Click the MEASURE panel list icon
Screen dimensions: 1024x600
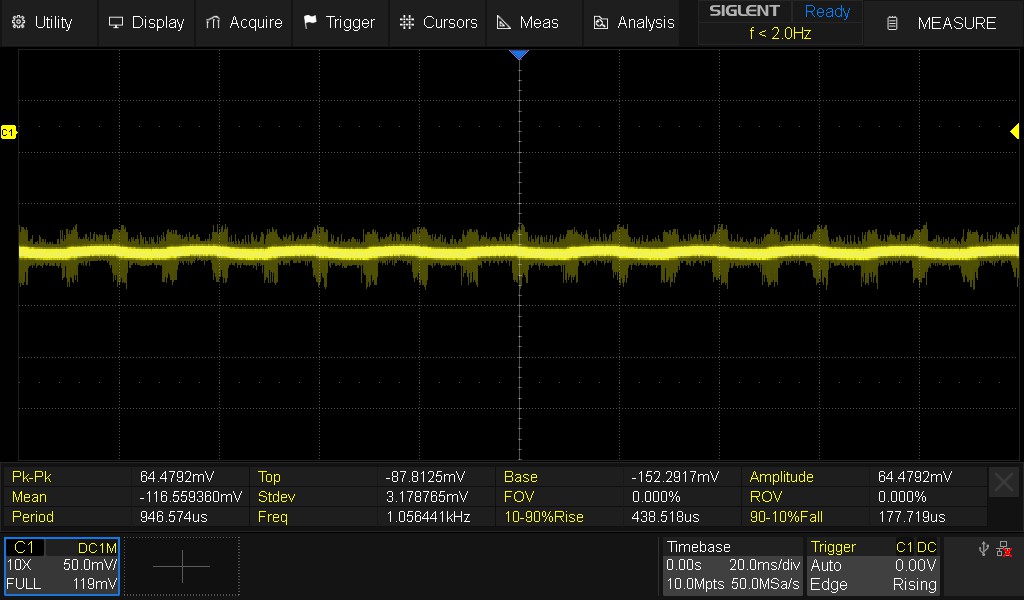pos(892,24)
